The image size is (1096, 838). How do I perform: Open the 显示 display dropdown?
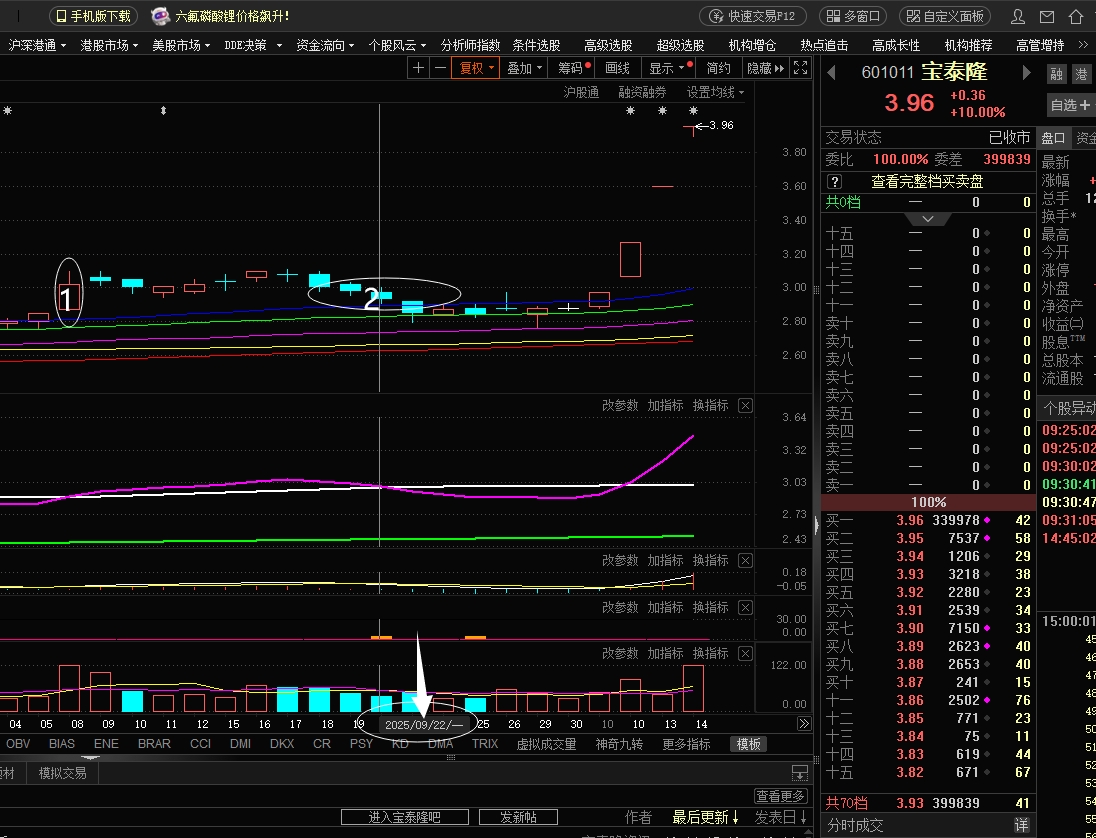point(669,68)
